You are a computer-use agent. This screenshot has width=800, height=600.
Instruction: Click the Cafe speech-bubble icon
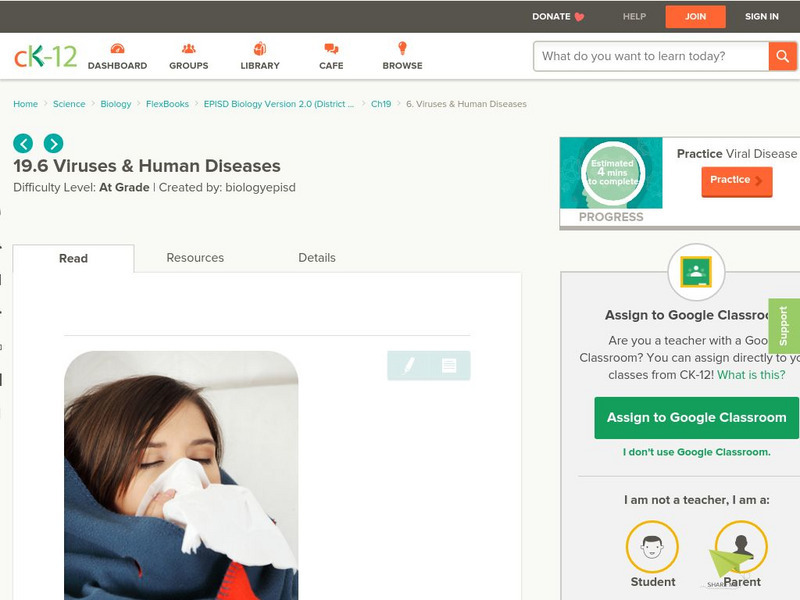pos(329,48)
